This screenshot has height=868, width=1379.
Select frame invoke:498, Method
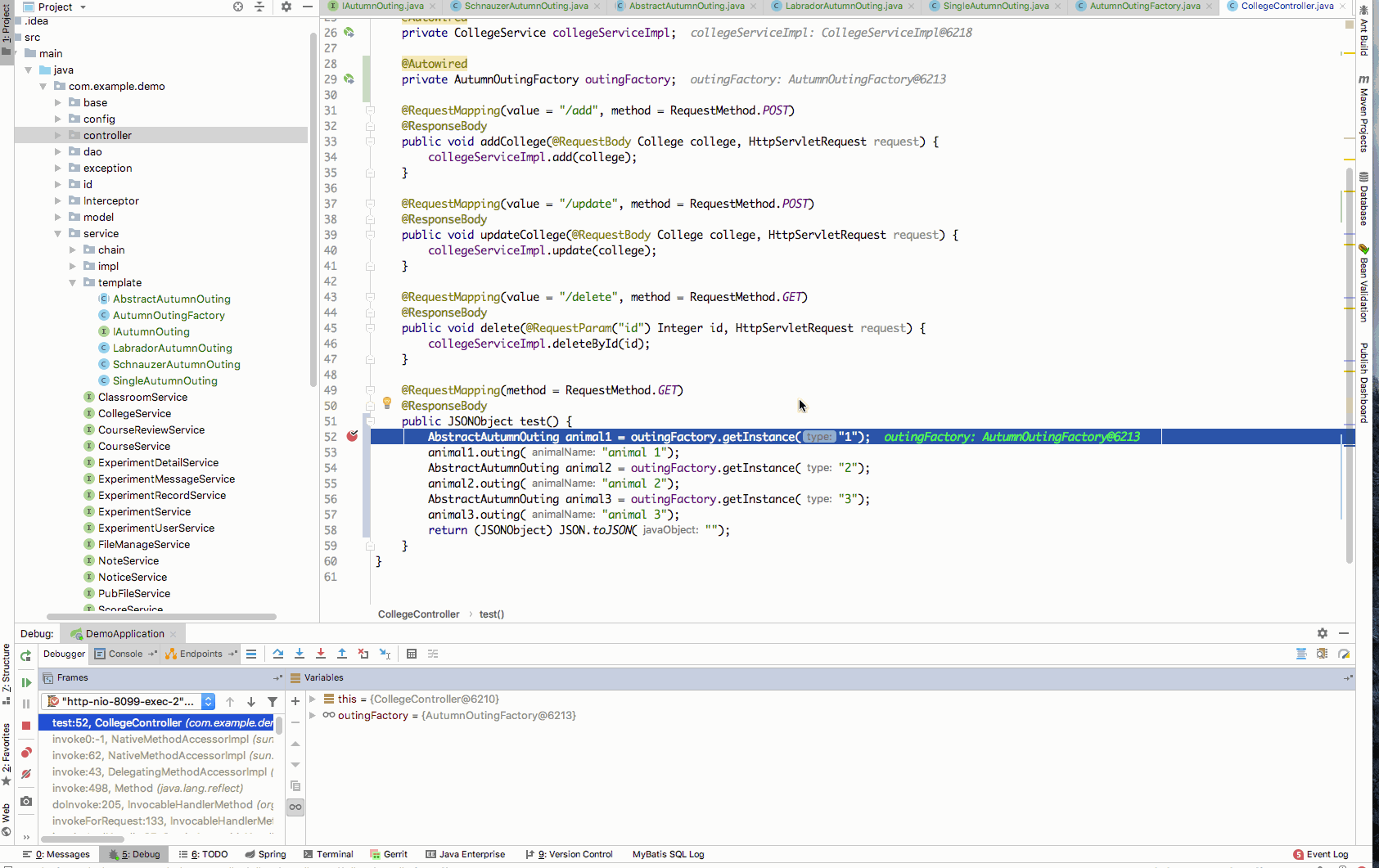click(x=147, y=788)
